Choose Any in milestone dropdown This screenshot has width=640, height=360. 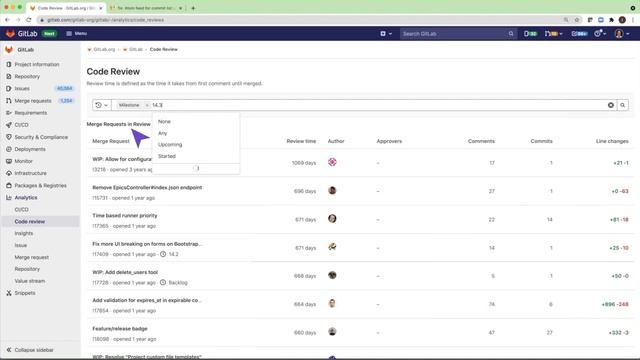[162, 133]
